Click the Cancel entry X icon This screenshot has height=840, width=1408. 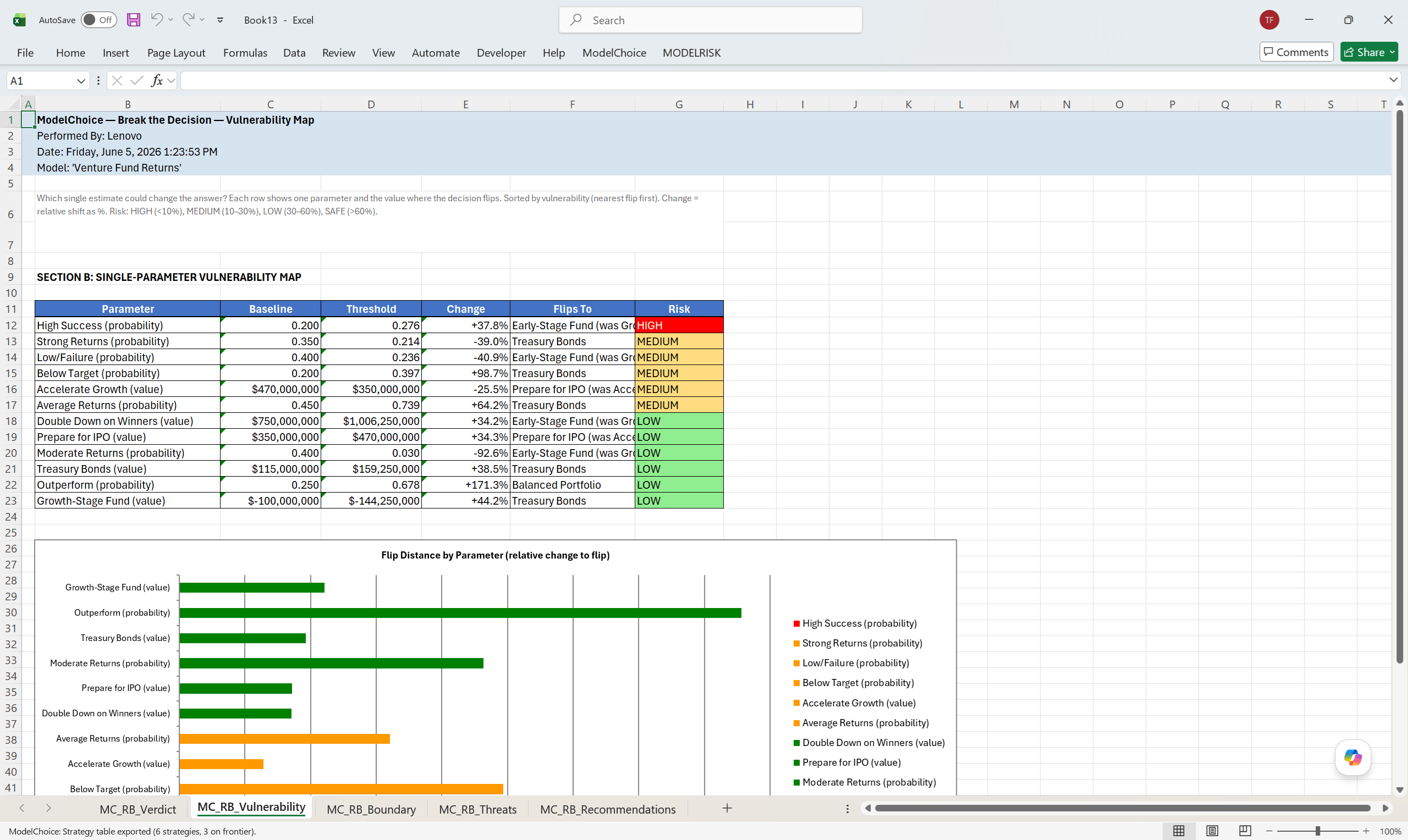coord(117,81)
